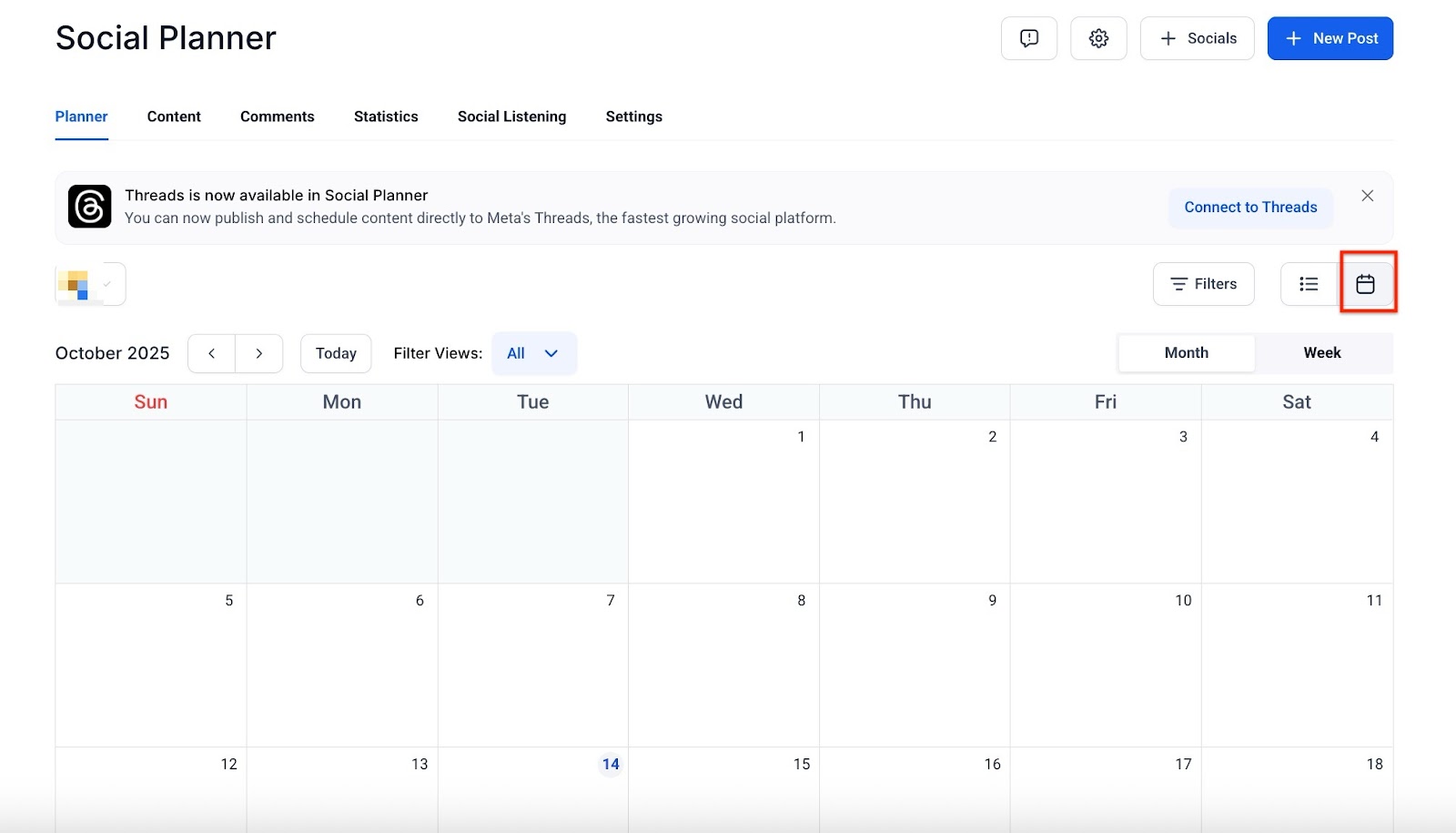Screen dimensions: 1456x833
Task: Go to next month arrow
Action: coord(259,353)
